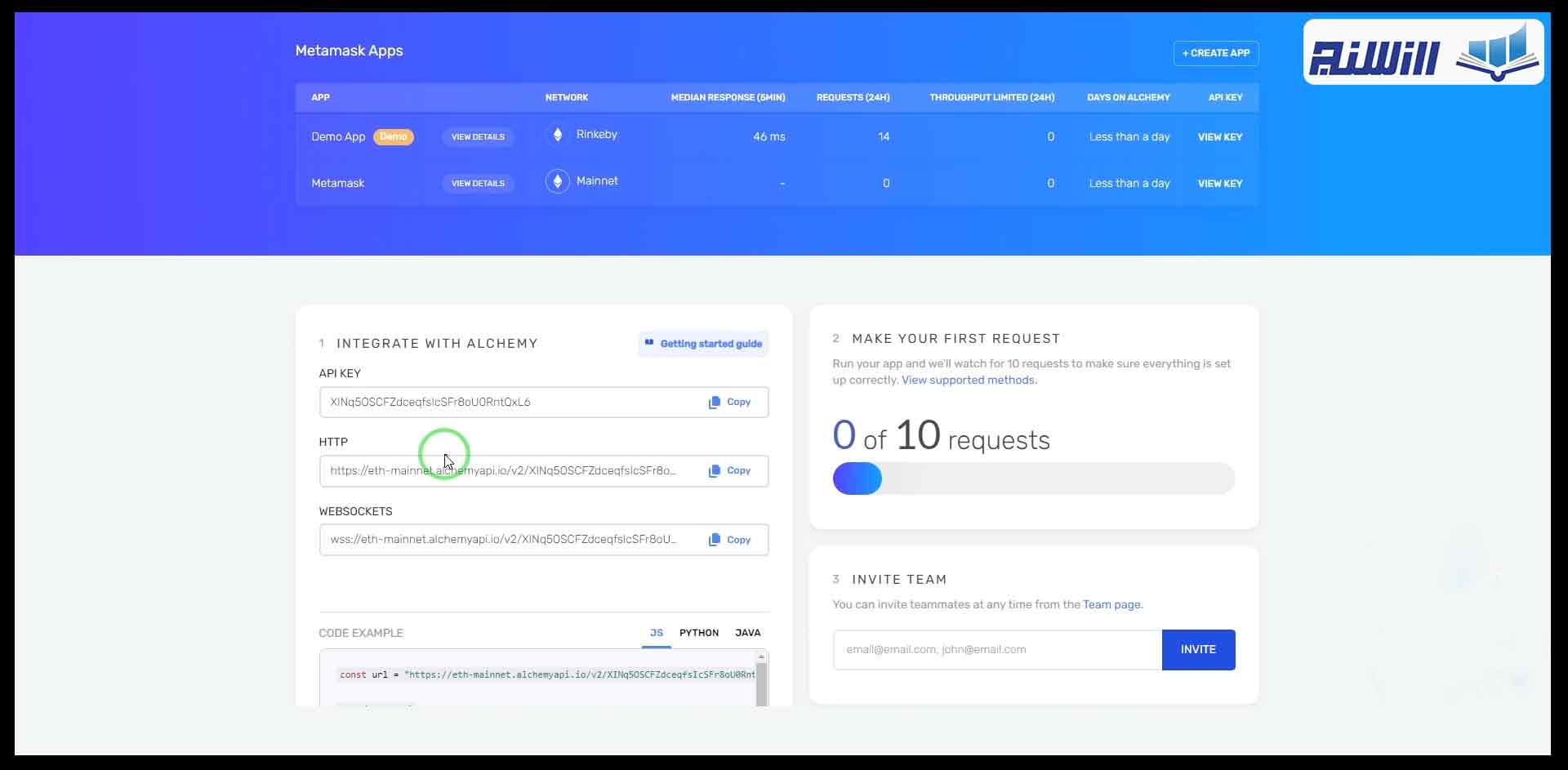Click the Mainnet network label
Viewport: 1568px width, 770px height.
click(597, 181)
